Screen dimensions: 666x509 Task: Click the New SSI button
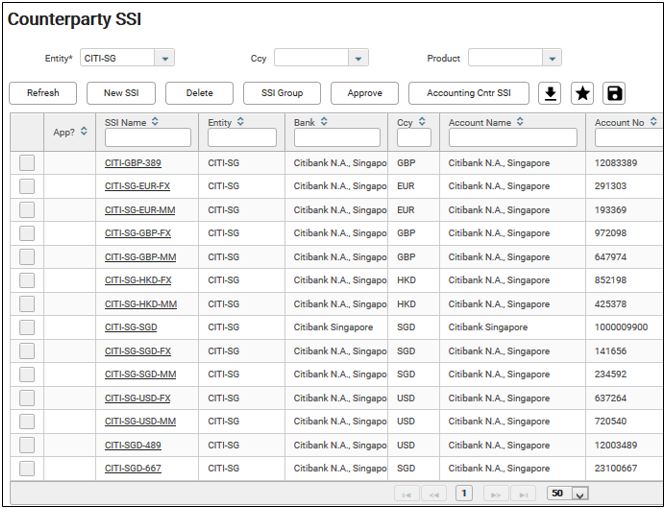[x=121, y=93]
